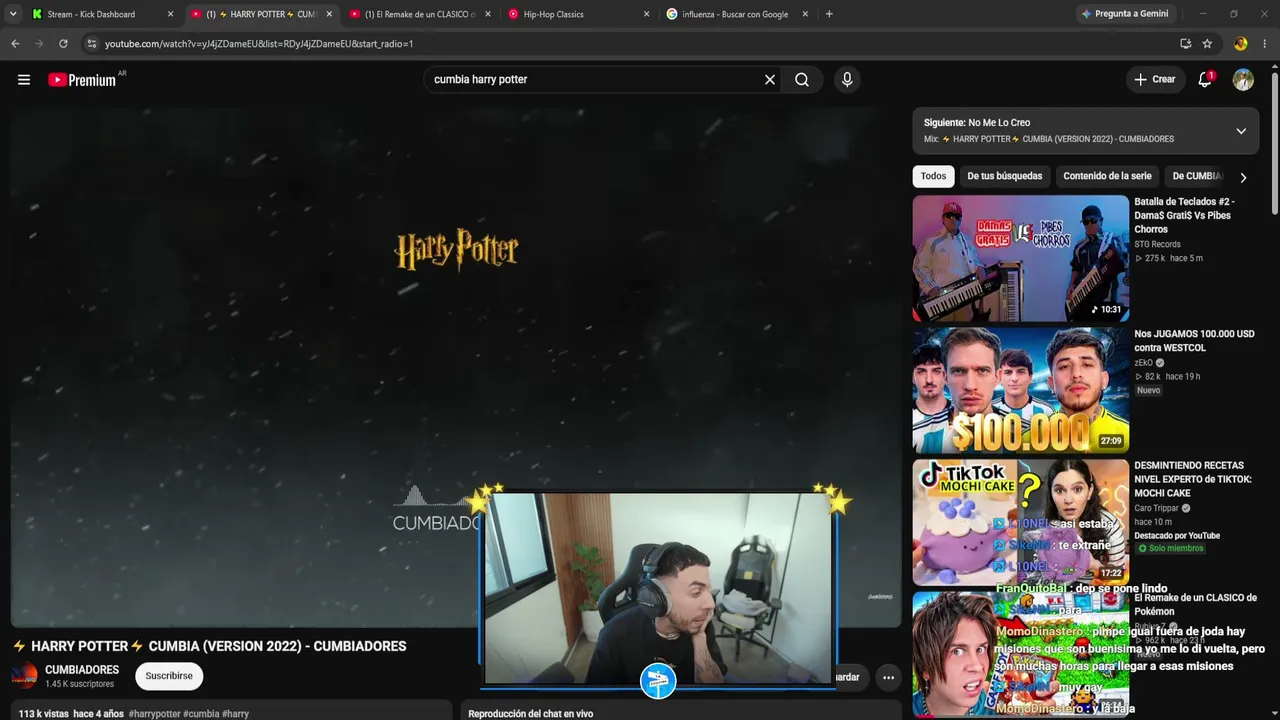Go to YouTube Premium home logo
The width and height of the screenshot is (1280, 720).
click(82, 80)
